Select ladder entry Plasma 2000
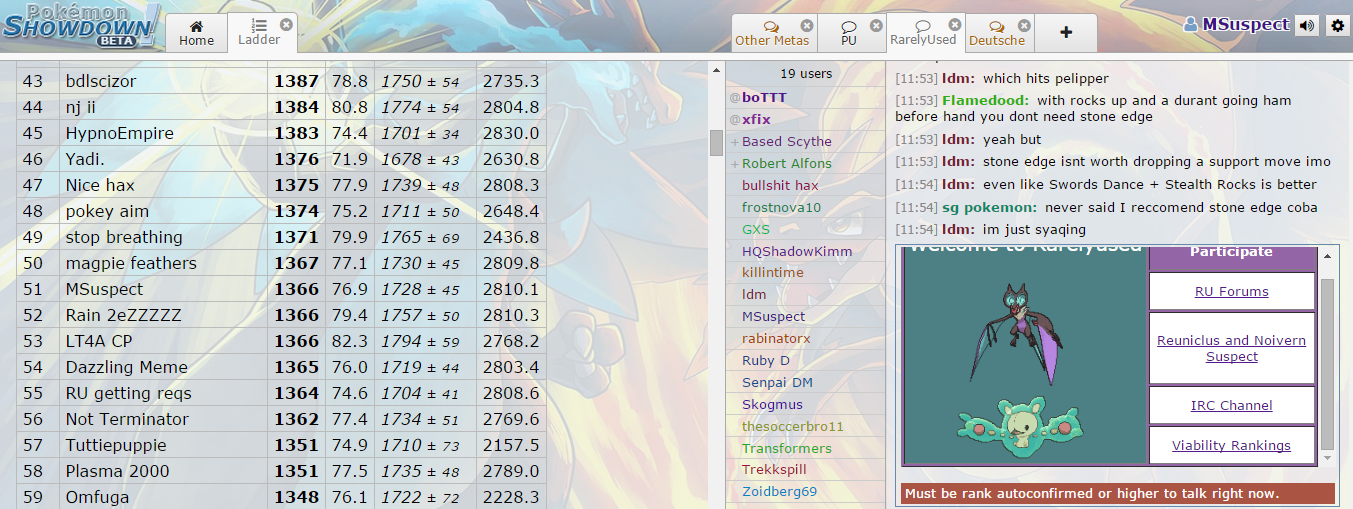The width and height of the screenshot is (1353, 509). 282,471
